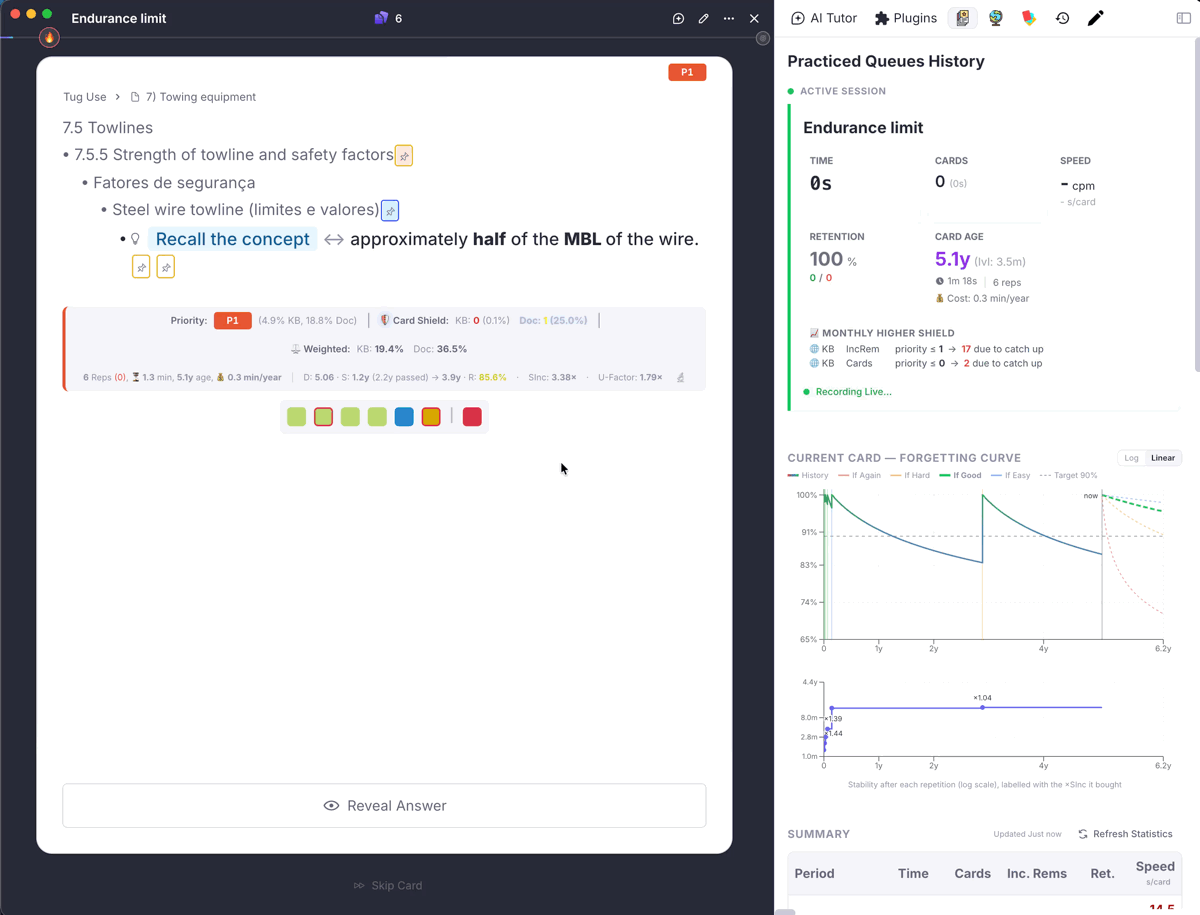Click the 'now' marker on forgetting curve
The width and height of the screenshot is (1200, 915).
pos(1091,496)
